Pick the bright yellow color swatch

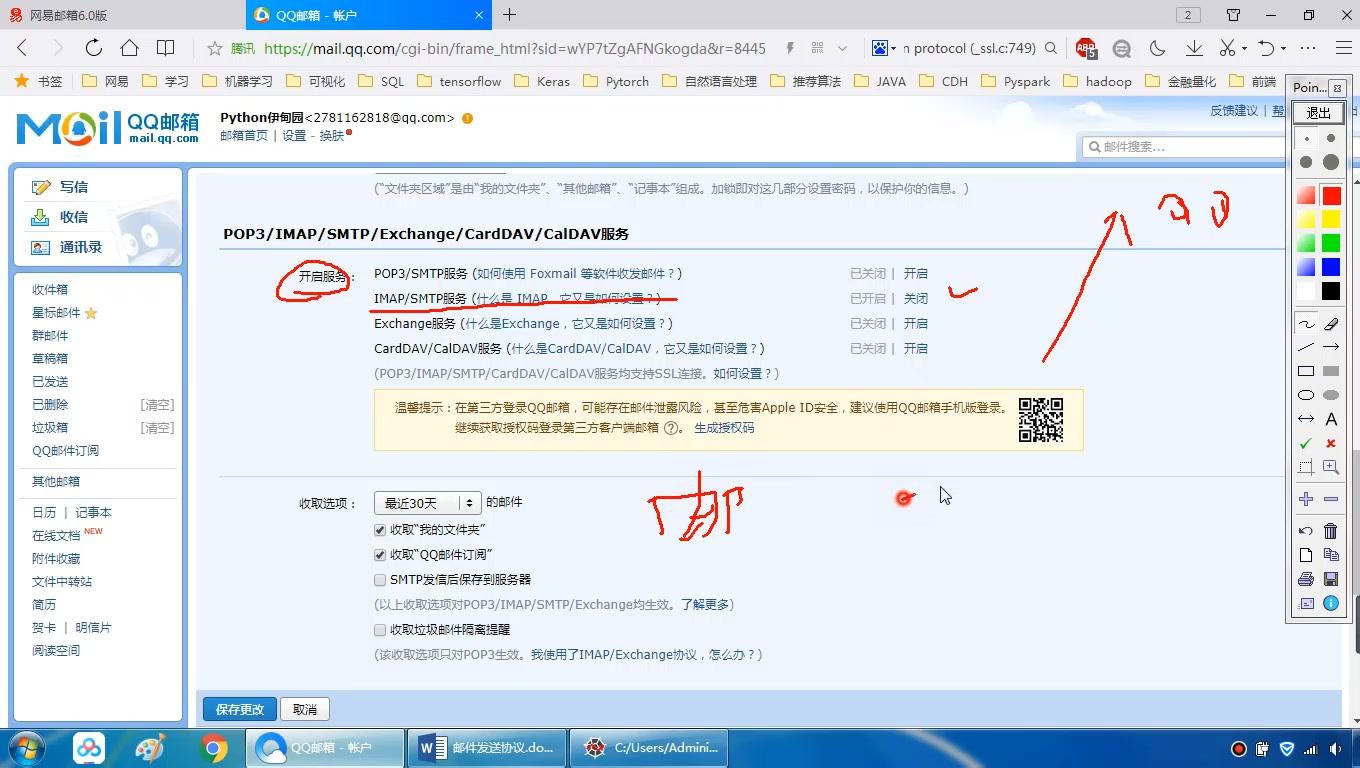tap(1331, 219)
